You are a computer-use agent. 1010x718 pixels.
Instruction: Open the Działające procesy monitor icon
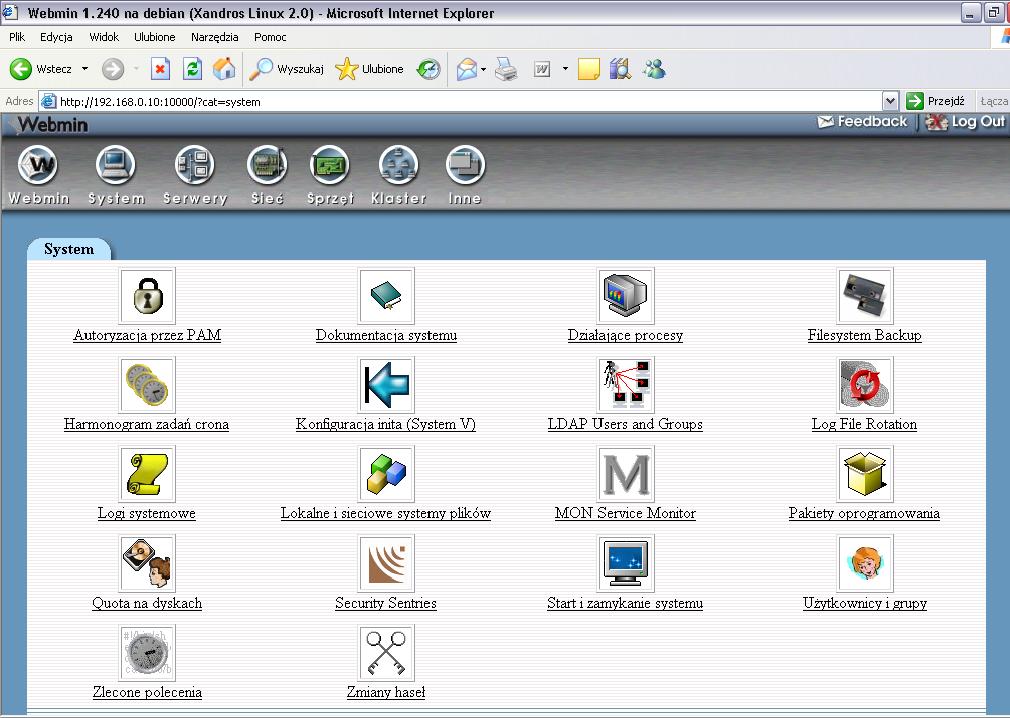(x=625, y=296)
